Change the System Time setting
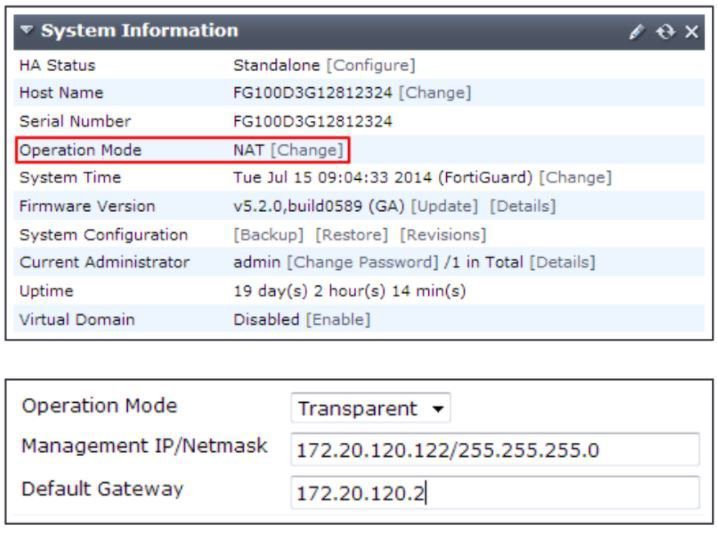Screen dimensions: 717x533 click(x=575, y=177)
